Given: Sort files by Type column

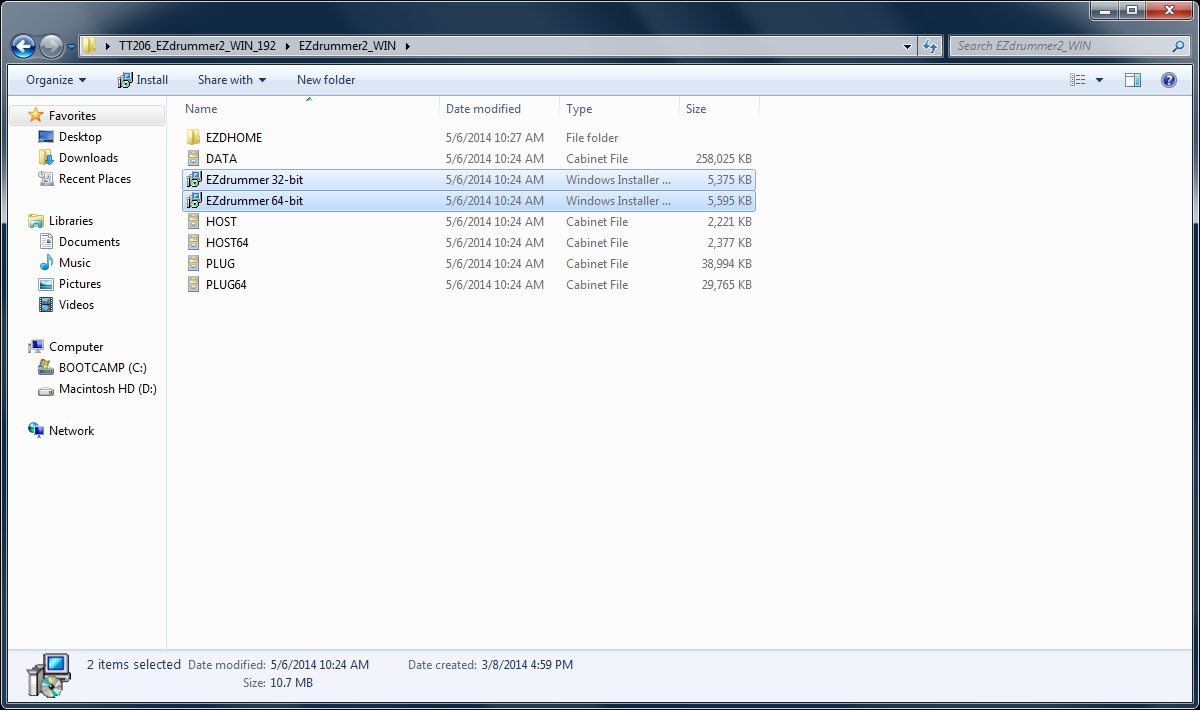Looking at the screenshot, I should (579, 109).
